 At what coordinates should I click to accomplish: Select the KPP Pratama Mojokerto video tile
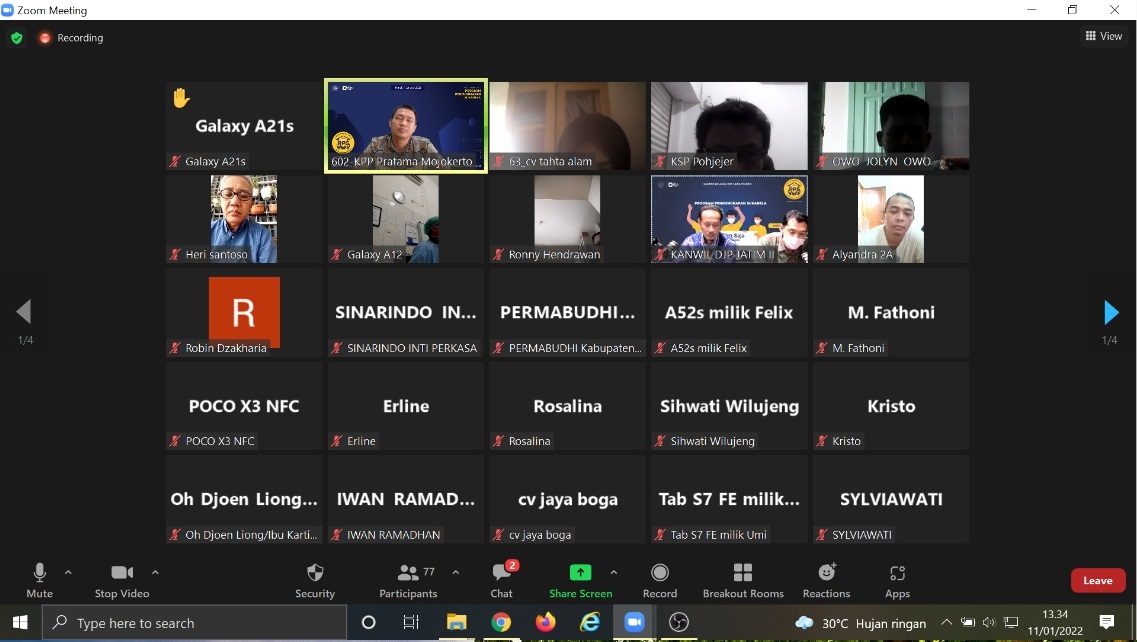(406, 125)
